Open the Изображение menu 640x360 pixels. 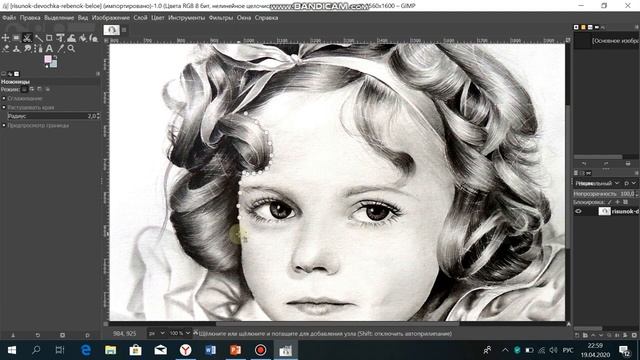tap(111, 18)
